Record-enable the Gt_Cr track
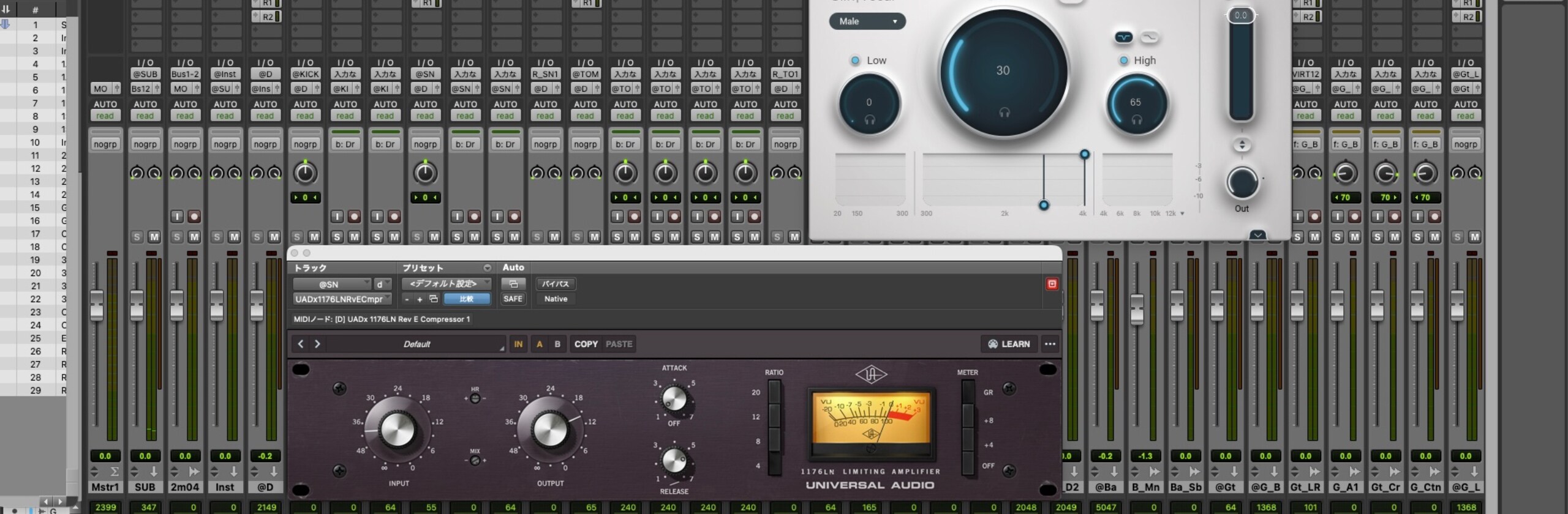The image size is (1568, 514). click(x=1394, y=217)
